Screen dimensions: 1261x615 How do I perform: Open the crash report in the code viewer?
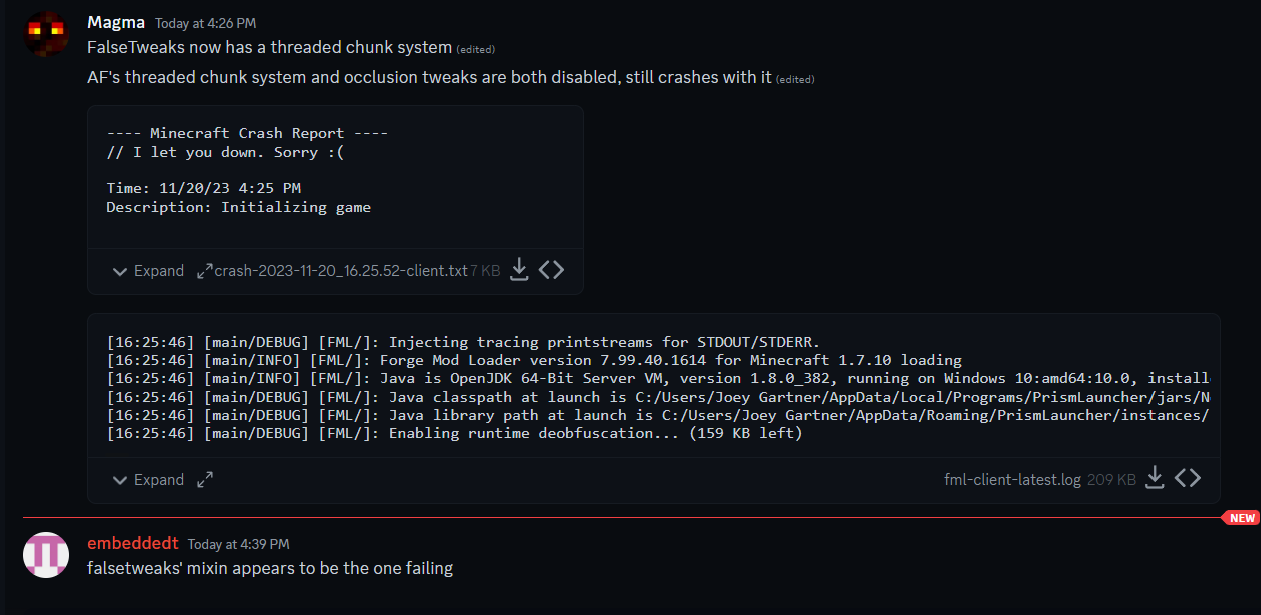coord(551,269)
